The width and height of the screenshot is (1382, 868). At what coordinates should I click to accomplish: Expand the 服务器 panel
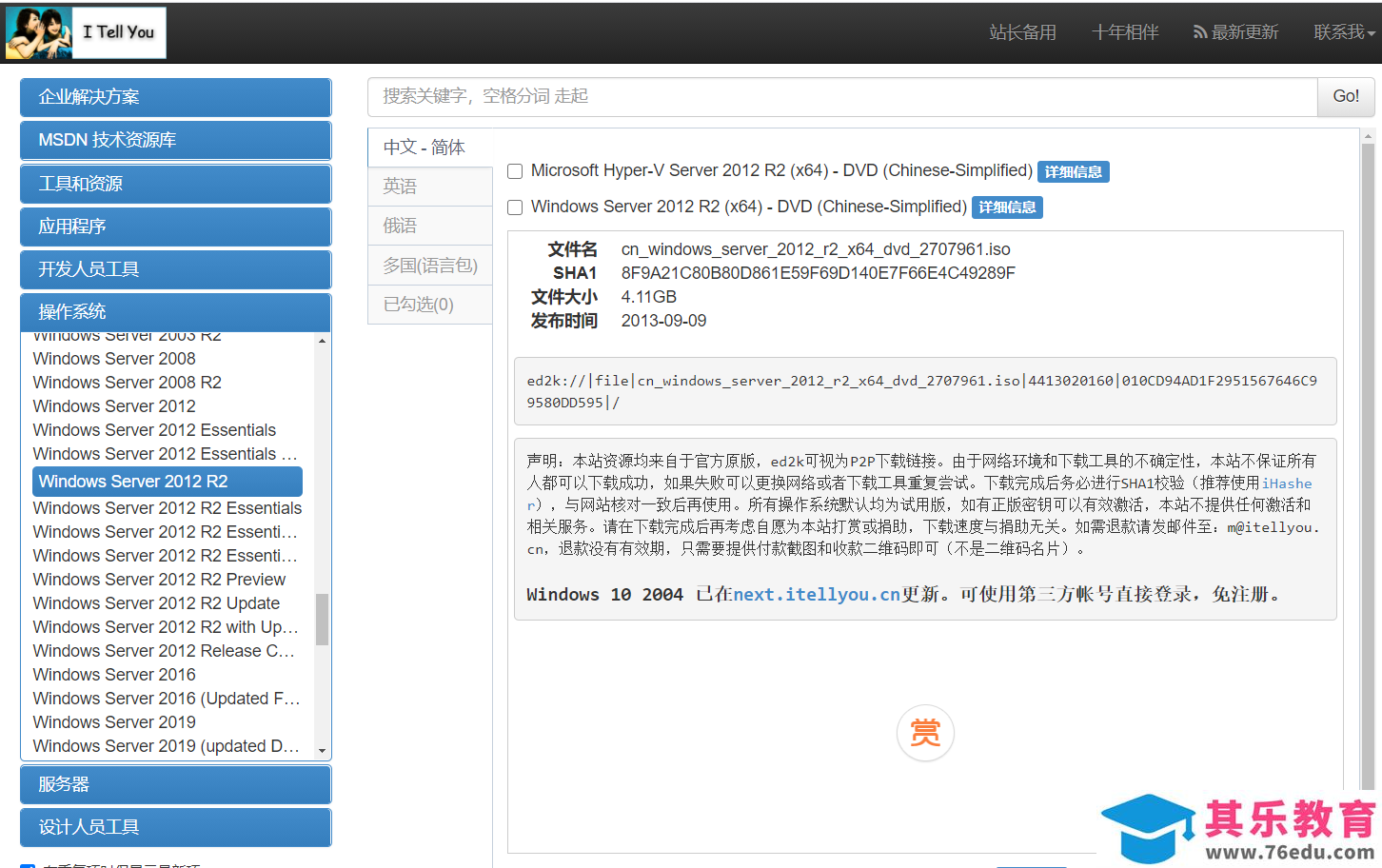[x=176, y=784]
